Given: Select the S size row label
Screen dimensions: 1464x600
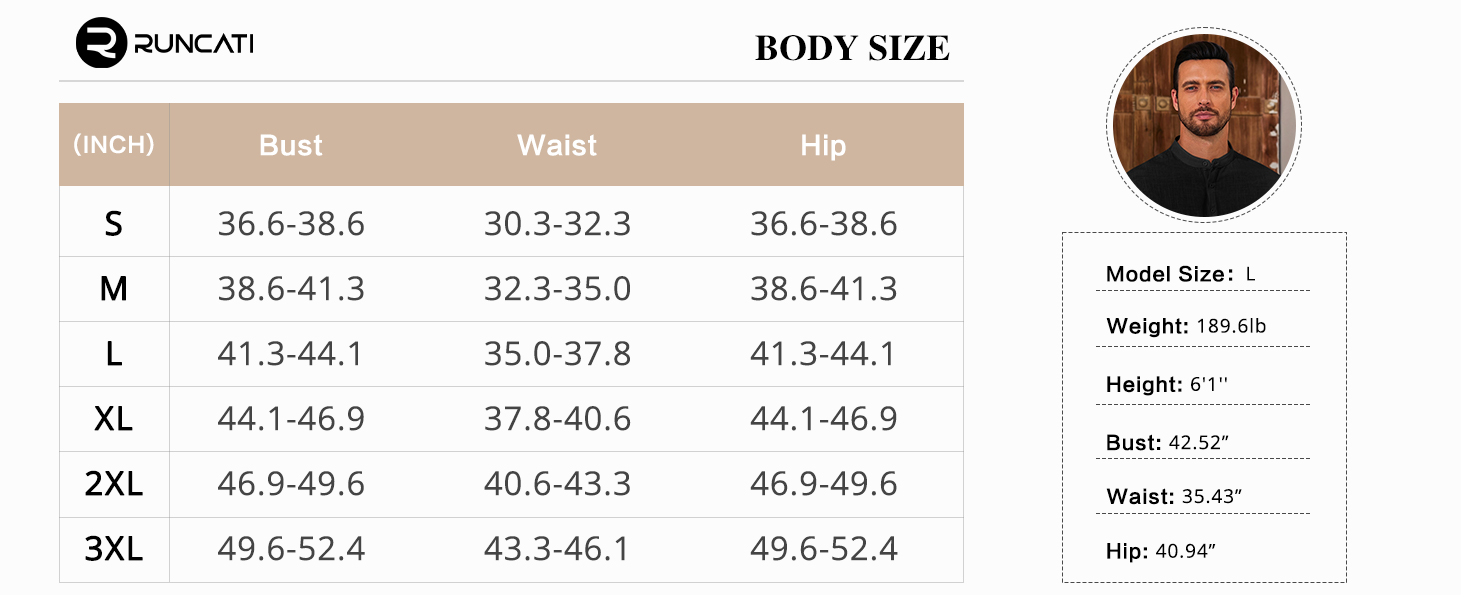Looking at the screenshot, I should (114, 224).
